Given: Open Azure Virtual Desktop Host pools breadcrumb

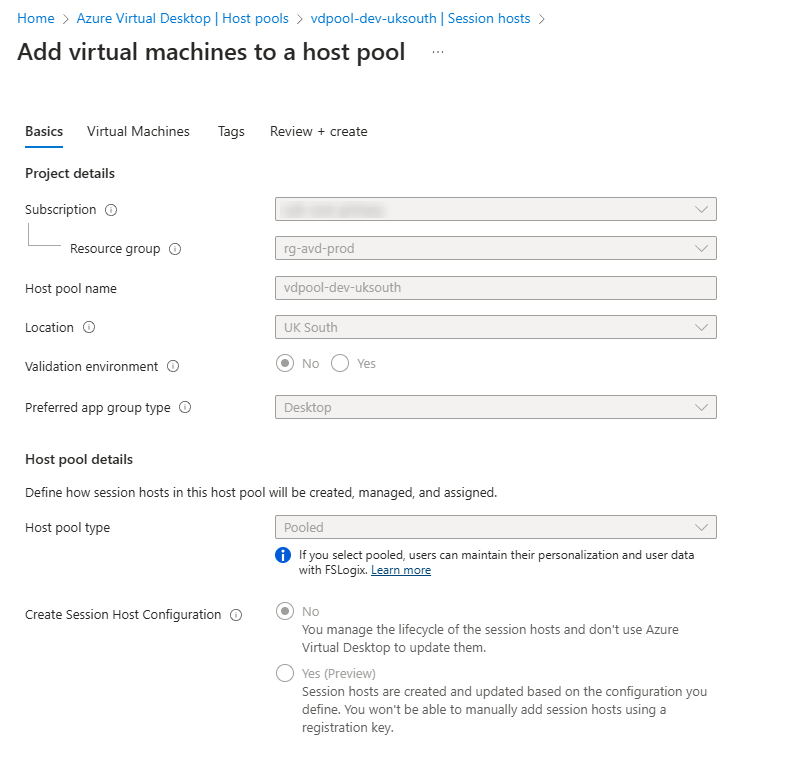Looking at the screenshot, I should pos(183,18).
